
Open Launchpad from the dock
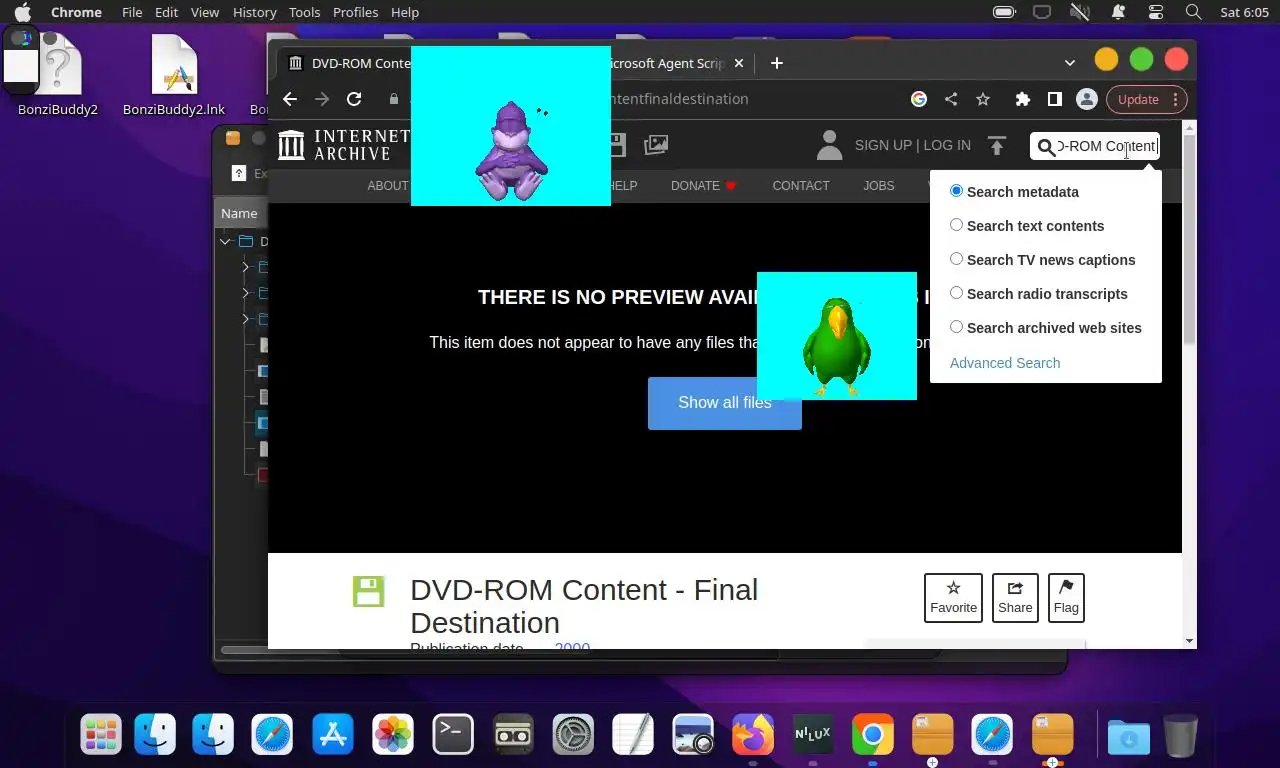[x=101, y=735]
